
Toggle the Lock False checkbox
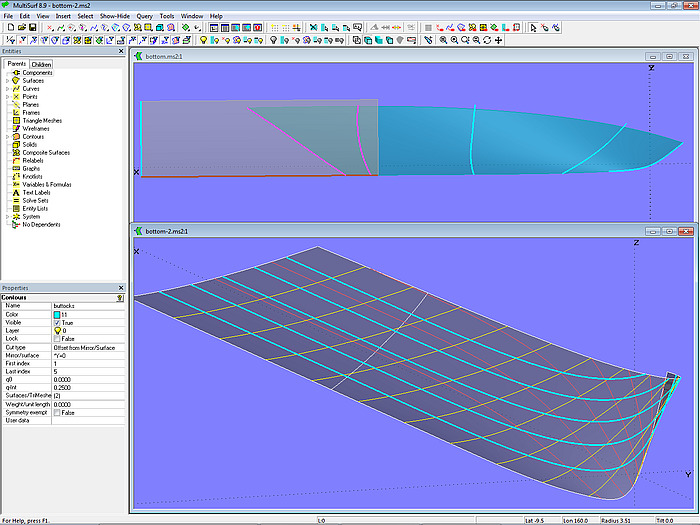57,339
